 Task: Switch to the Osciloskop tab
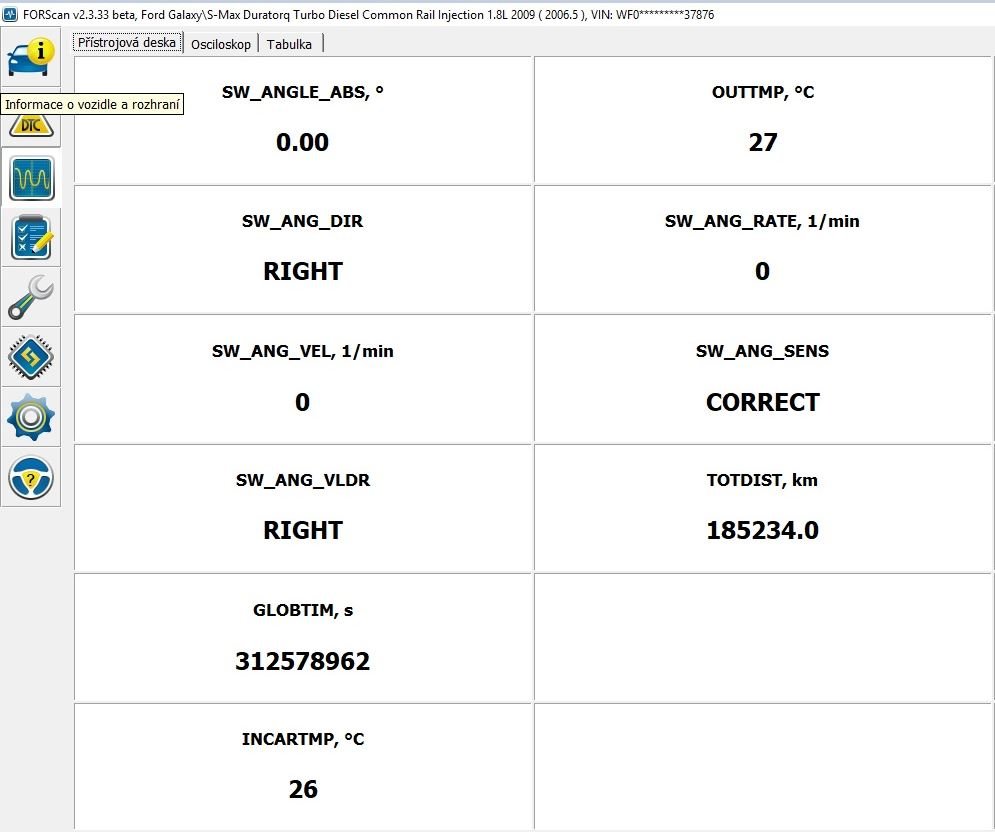221,44
